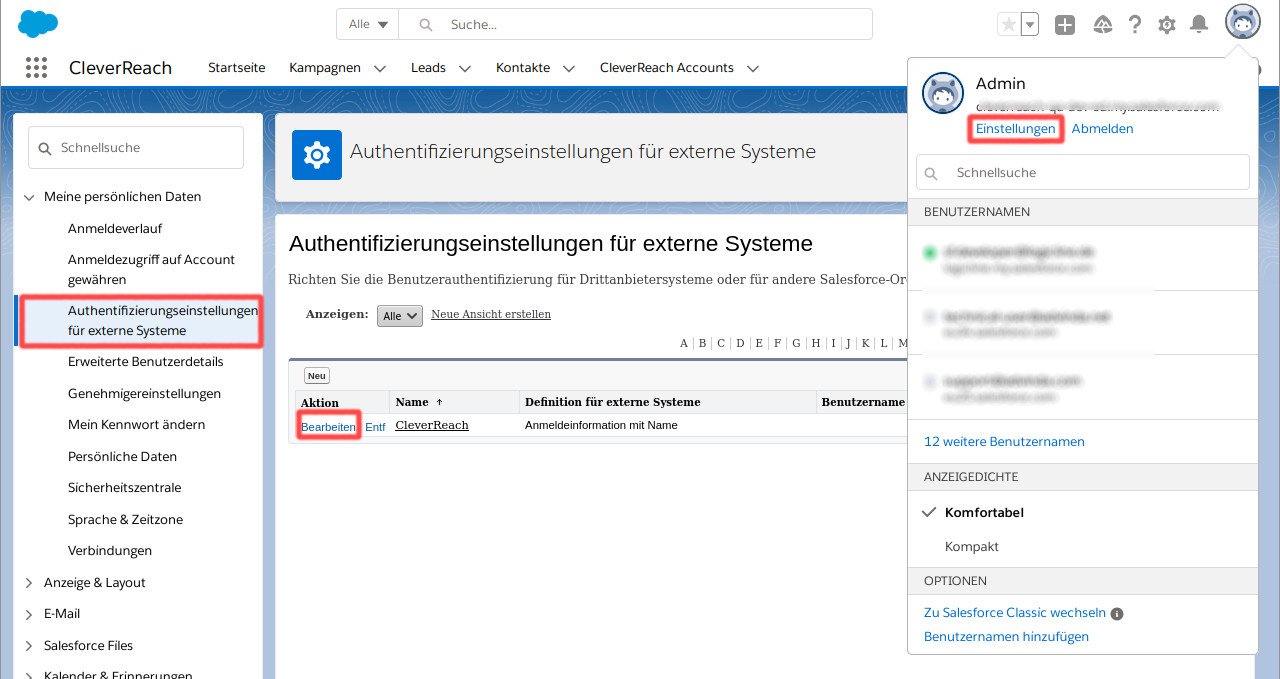Open 'Erweiterte Benutzerdetails' in the sidebar
The image size is (1280, 679).
146,362
